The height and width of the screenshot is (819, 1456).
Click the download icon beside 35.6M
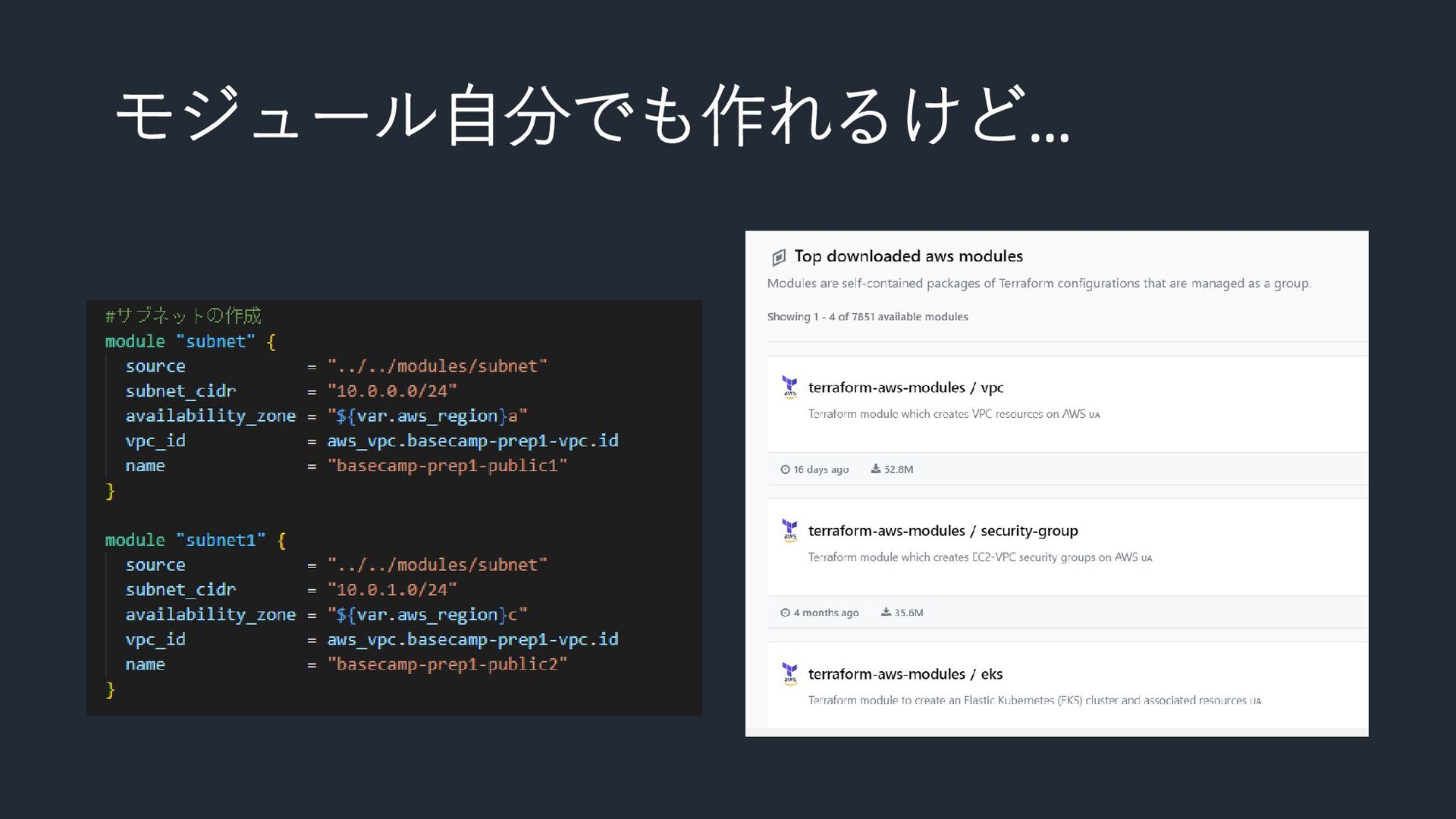point(886,613)
